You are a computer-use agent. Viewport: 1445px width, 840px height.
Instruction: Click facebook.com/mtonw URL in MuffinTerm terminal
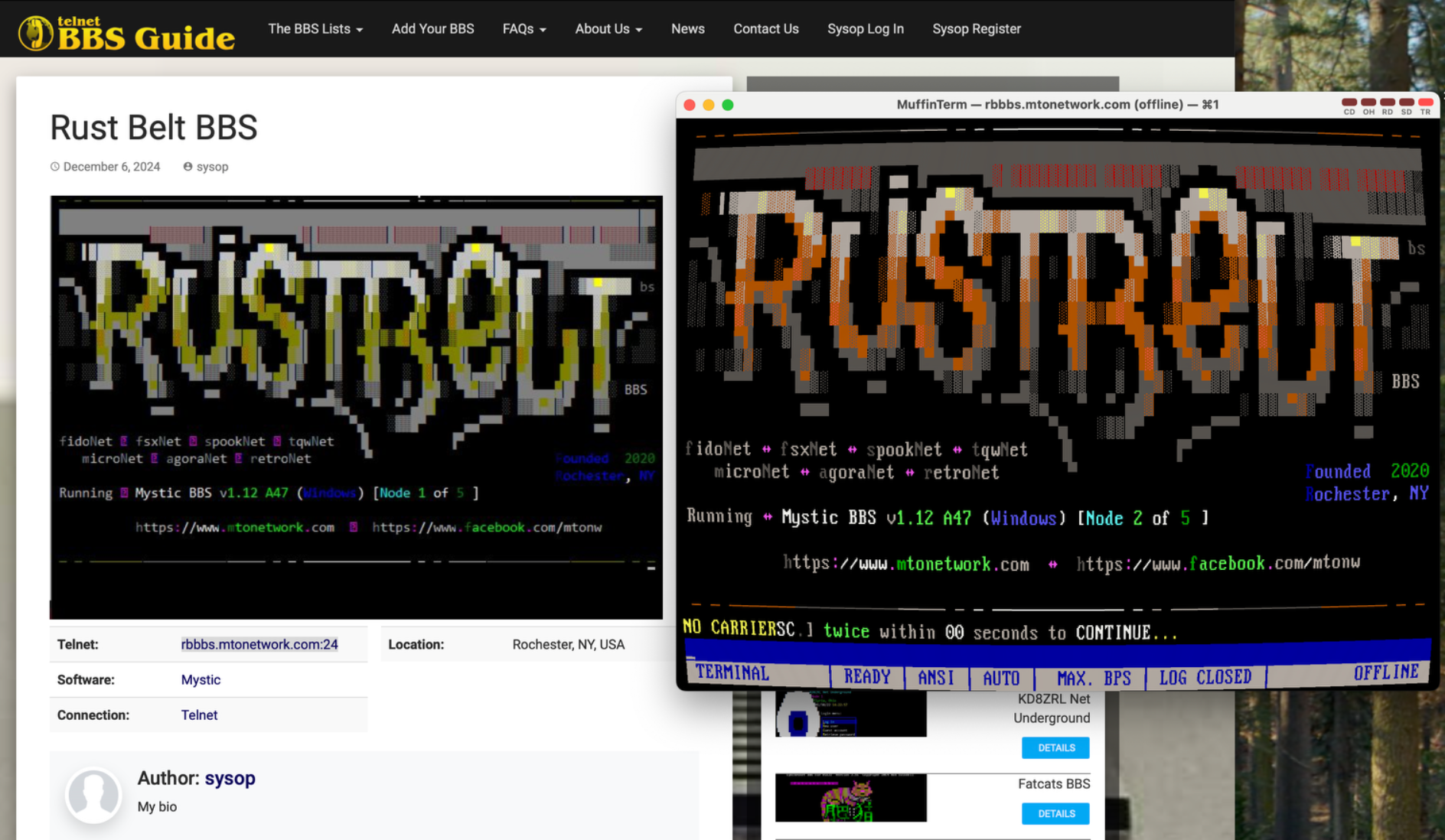(1218, 563)
